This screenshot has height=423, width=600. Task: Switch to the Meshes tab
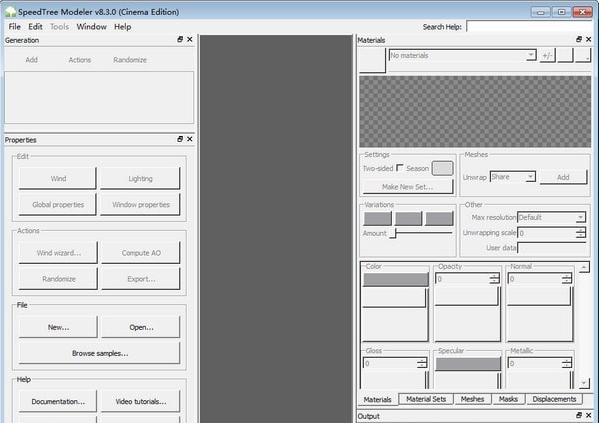tap(472, 399)
